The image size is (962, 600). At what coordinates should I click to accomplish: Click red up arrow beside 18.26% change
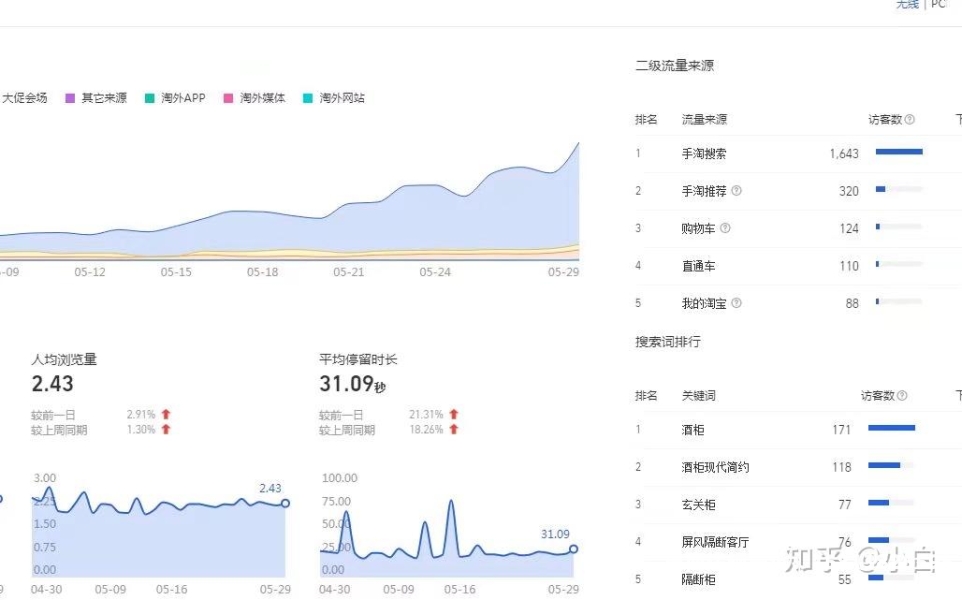point(454,429)
